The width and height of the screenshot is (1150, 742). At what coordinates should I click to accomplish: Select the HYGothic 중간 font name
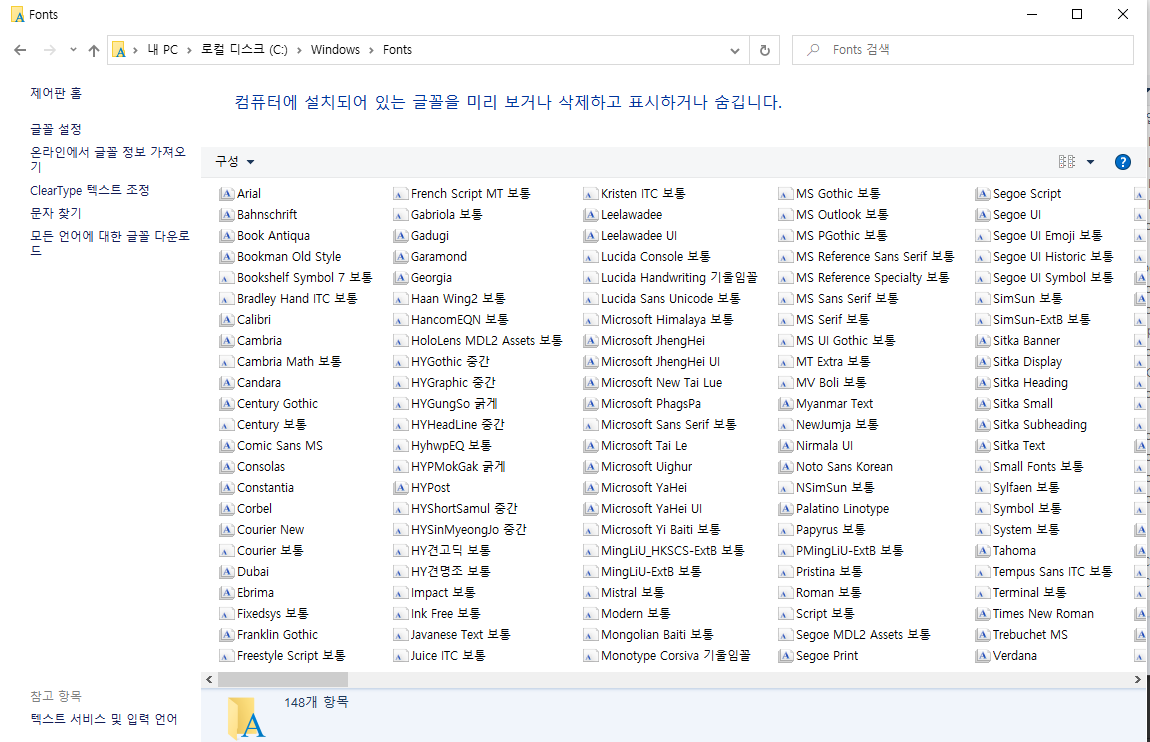pos(450,361)
